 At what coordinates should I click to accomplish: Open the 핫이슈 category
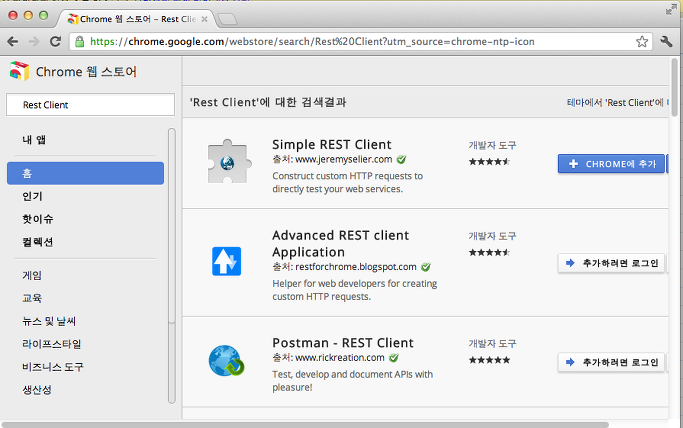pyautogui.click(x=37, y=219)
